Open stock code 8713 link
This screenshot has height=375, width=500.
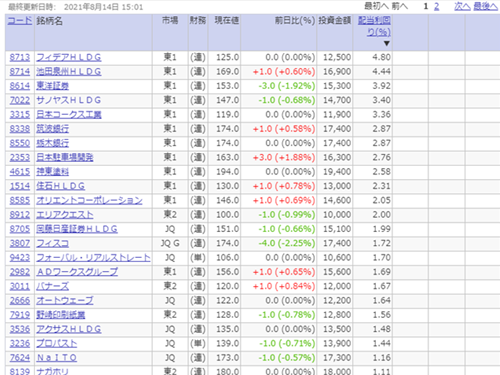(x=20, y=57)
